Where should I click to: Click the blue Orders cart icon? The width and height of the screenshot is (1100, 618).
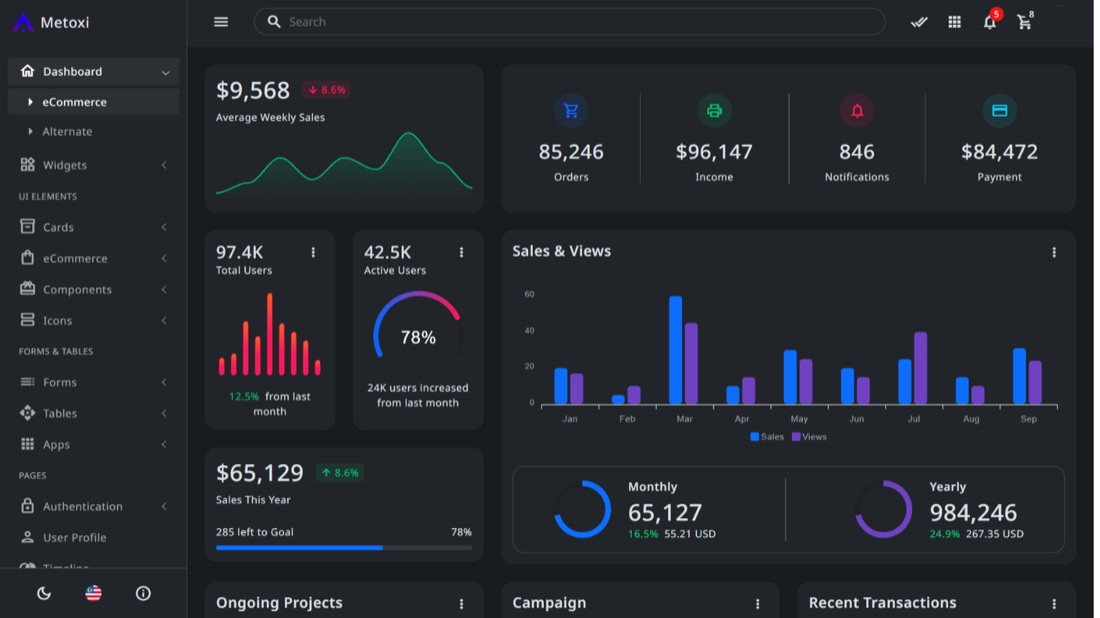[571, 111]
